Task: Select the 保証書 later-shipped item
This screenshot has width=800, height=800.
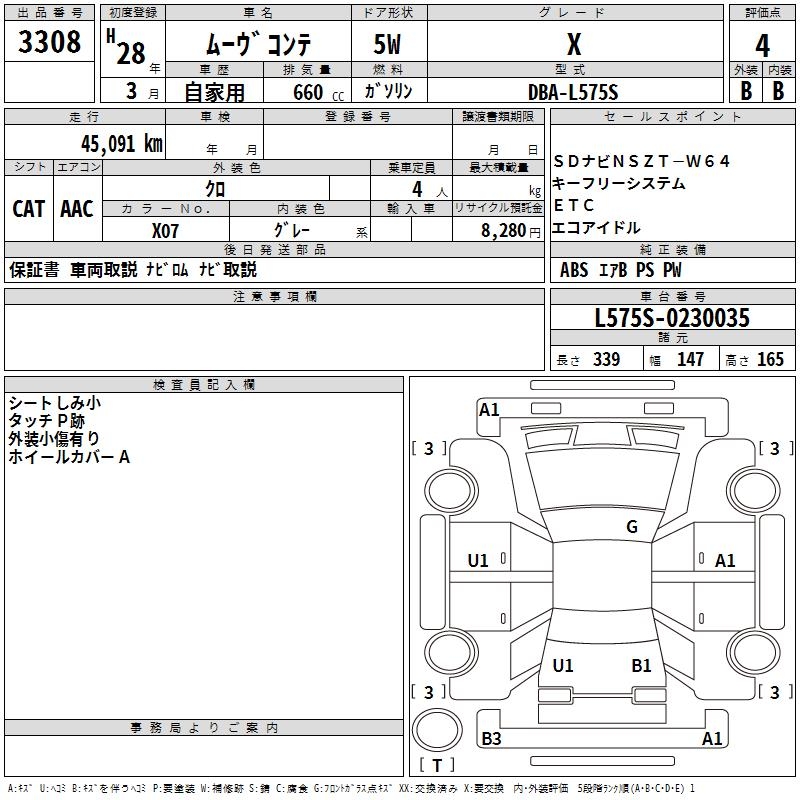Action: (x=34, y=270)
